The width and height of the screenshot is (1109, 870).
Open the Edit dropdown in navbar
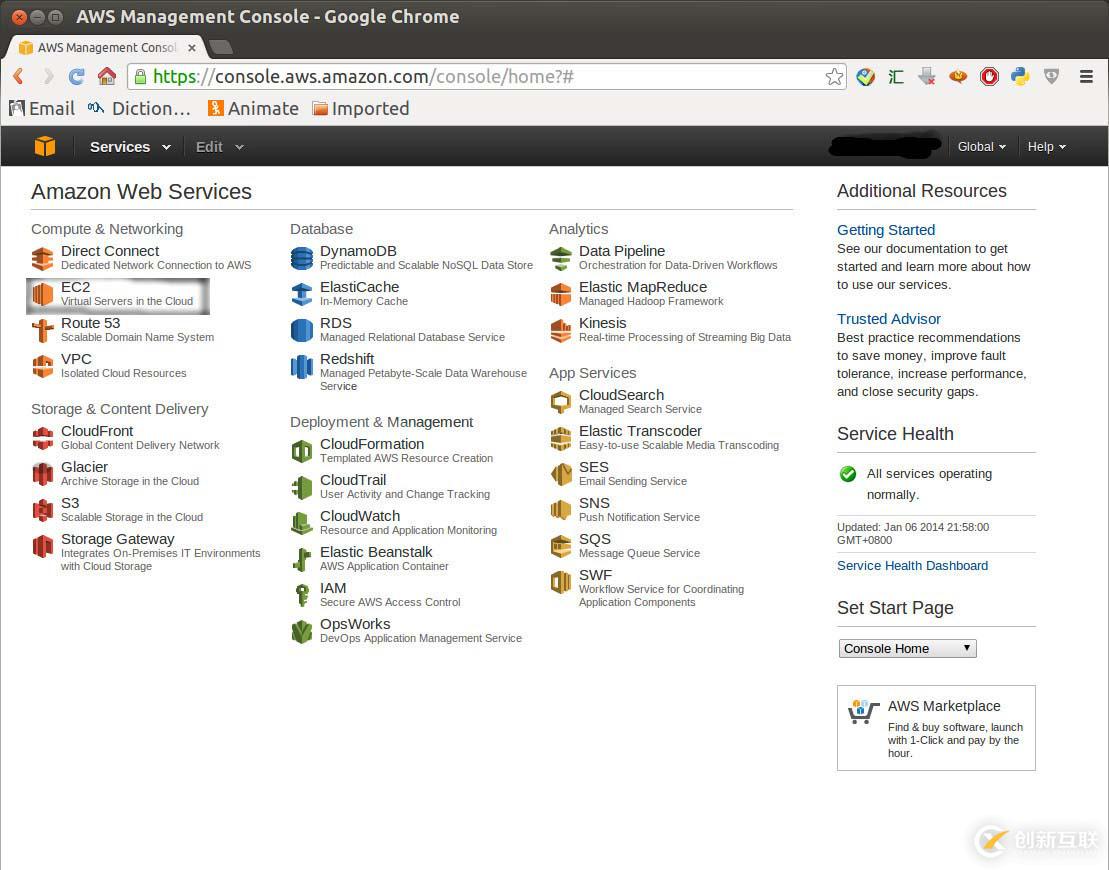219,147
